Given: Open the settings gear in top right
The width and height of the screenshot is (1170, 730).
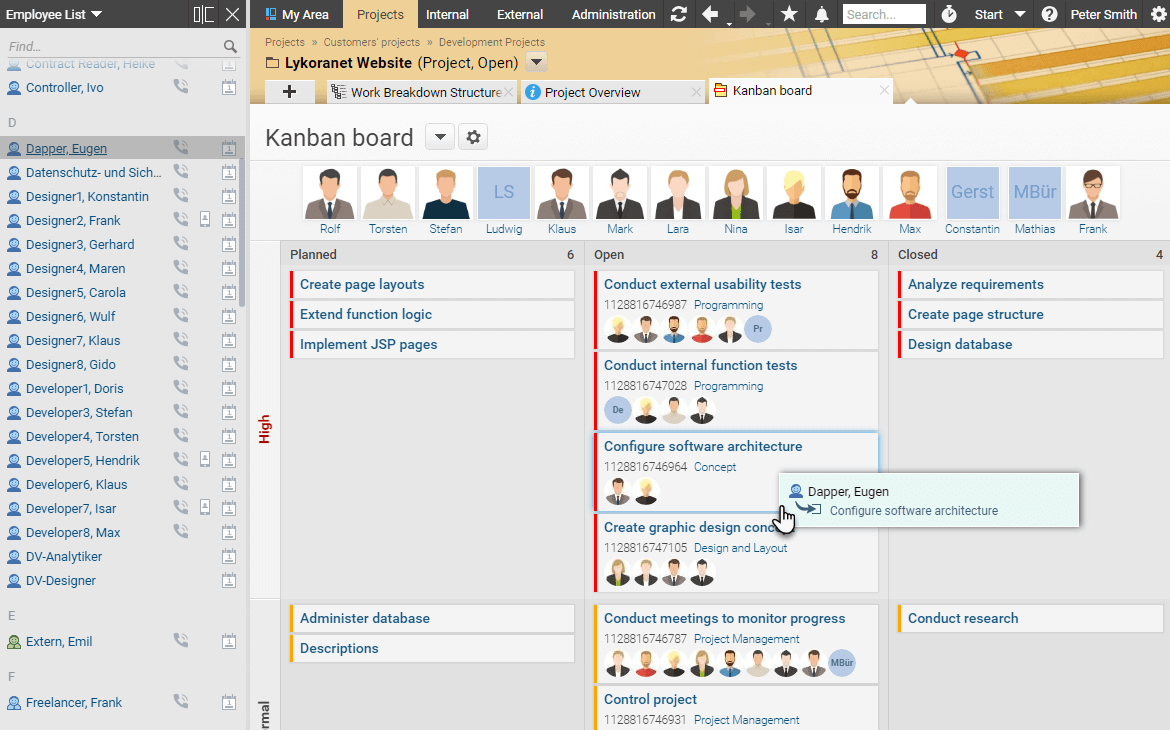Looking at the screenshot, I should [1158, 14].
